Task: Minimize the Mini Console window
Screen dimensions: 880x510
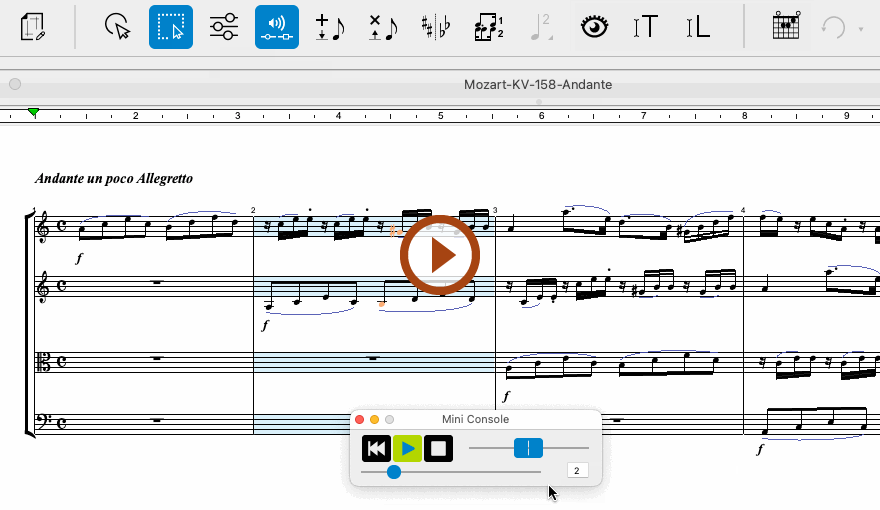Action: [374, 420]
